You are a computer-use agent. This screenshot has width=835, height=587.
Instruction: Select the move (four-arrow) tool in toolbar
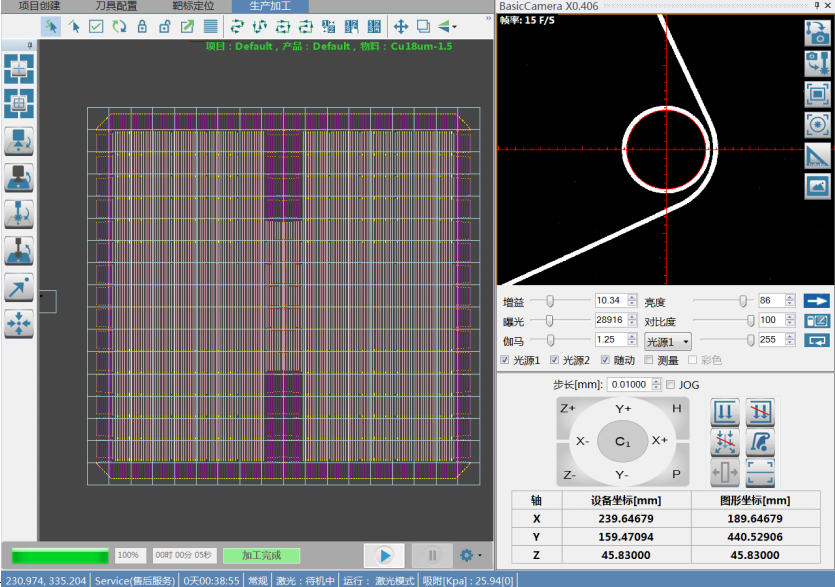coord(400,26)
